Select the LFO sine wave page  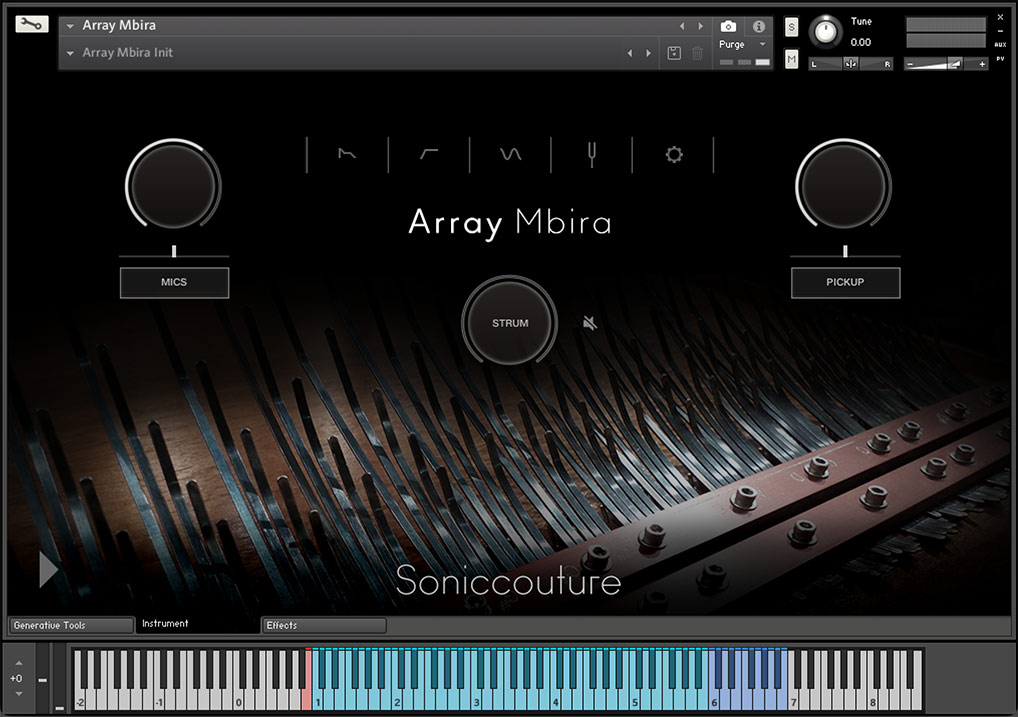(510, 155)
